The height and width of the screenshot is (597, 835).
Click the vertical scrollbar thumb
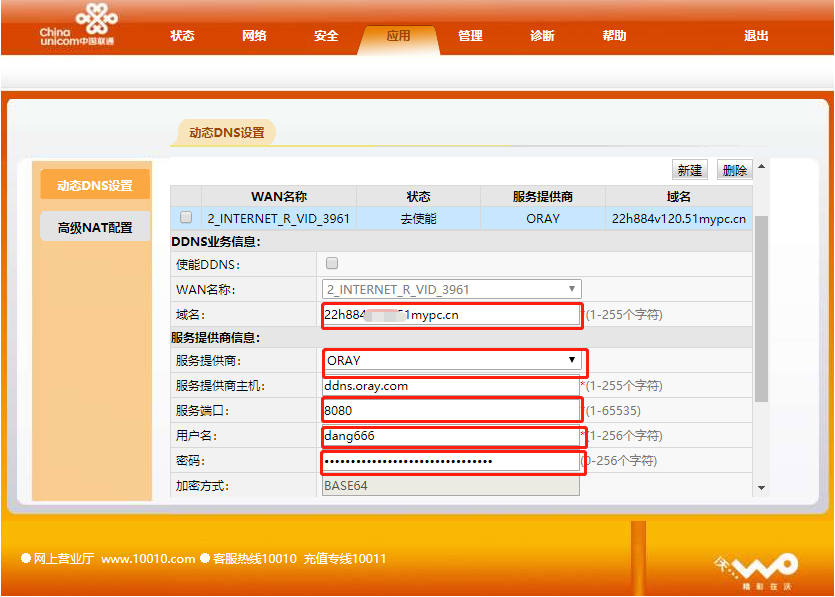point(762,309)
